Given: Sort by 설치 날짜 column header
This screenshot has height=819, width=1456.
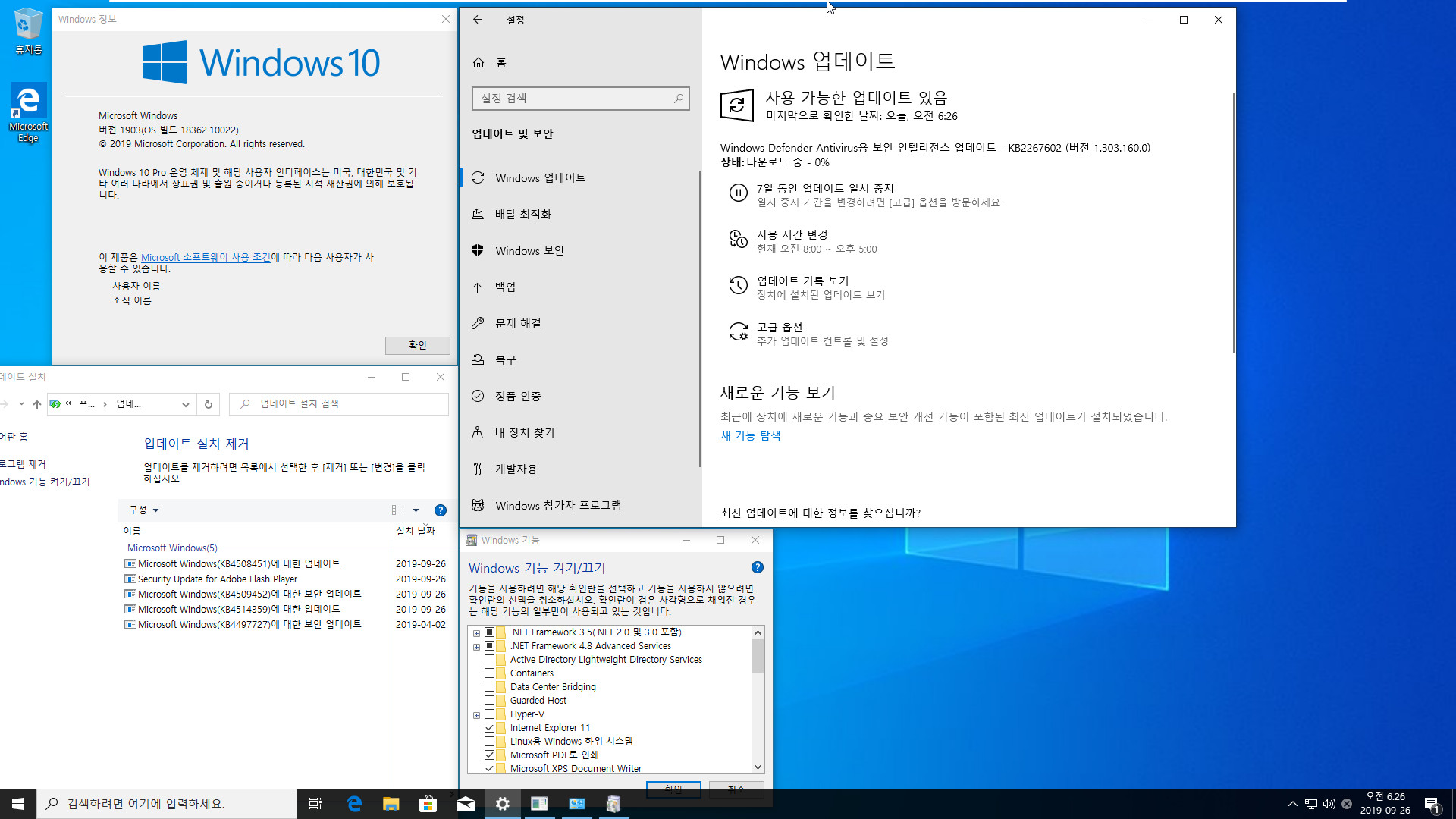Looking at the screenshot, I should (416, 531).
